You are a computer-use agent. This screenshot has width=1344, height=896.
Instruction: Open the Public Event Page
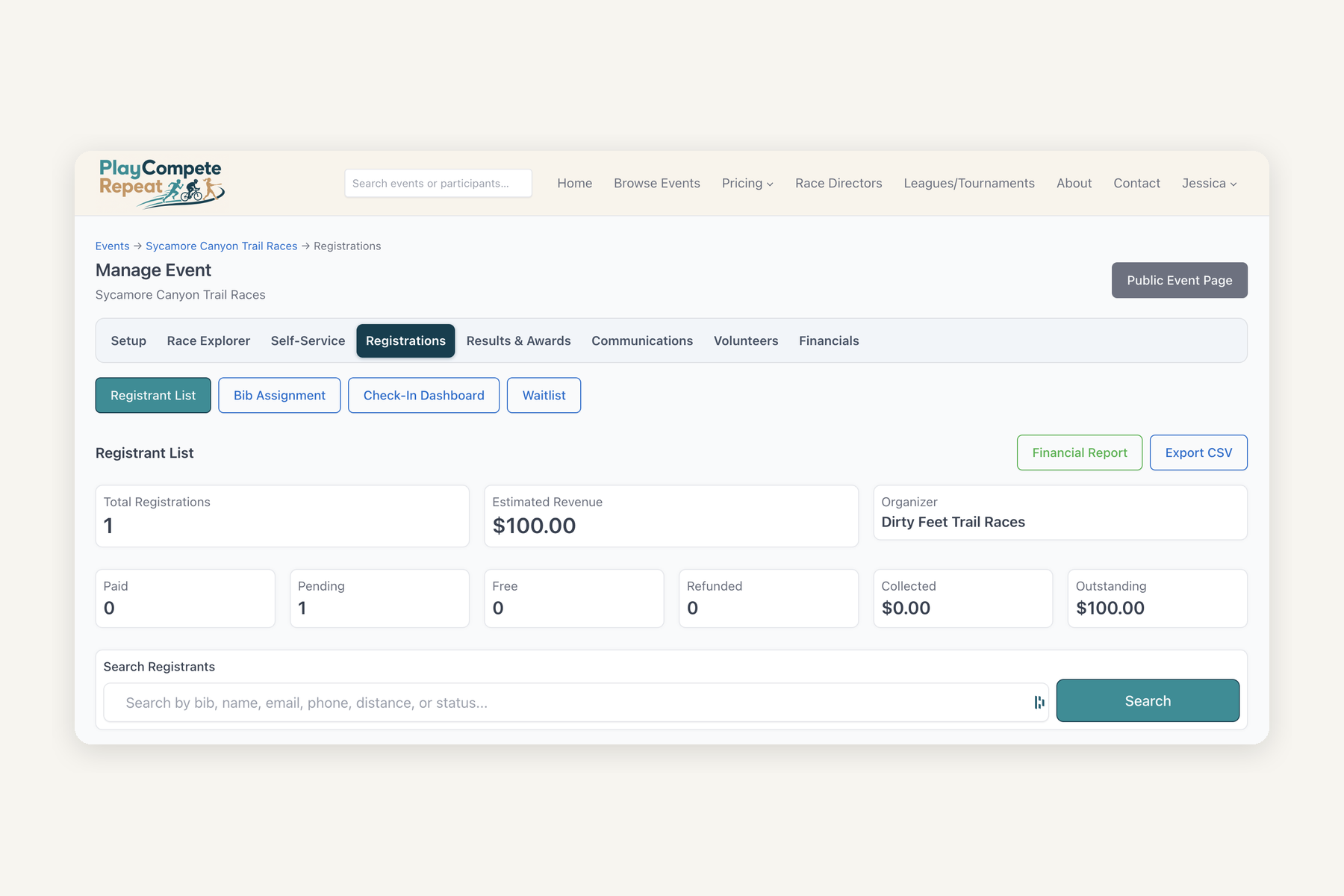pyautogui.click(x=1179, y=280)
